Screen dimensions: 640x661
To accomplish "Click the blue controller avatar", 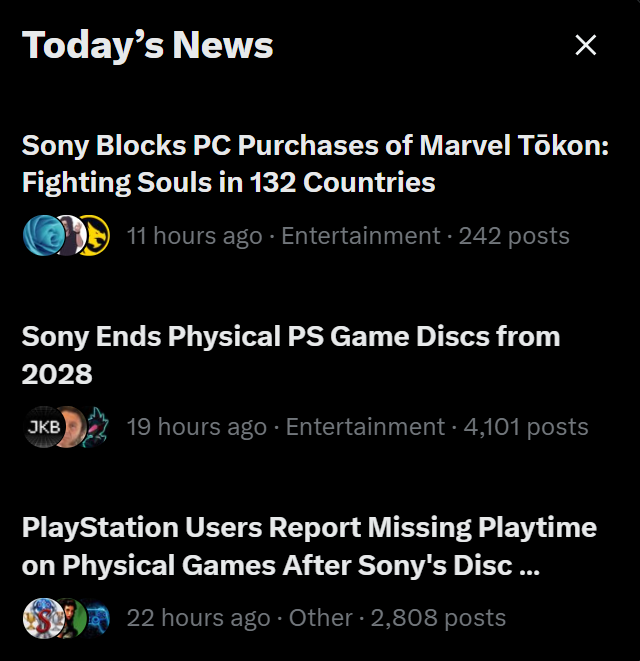I will [98, 618].
